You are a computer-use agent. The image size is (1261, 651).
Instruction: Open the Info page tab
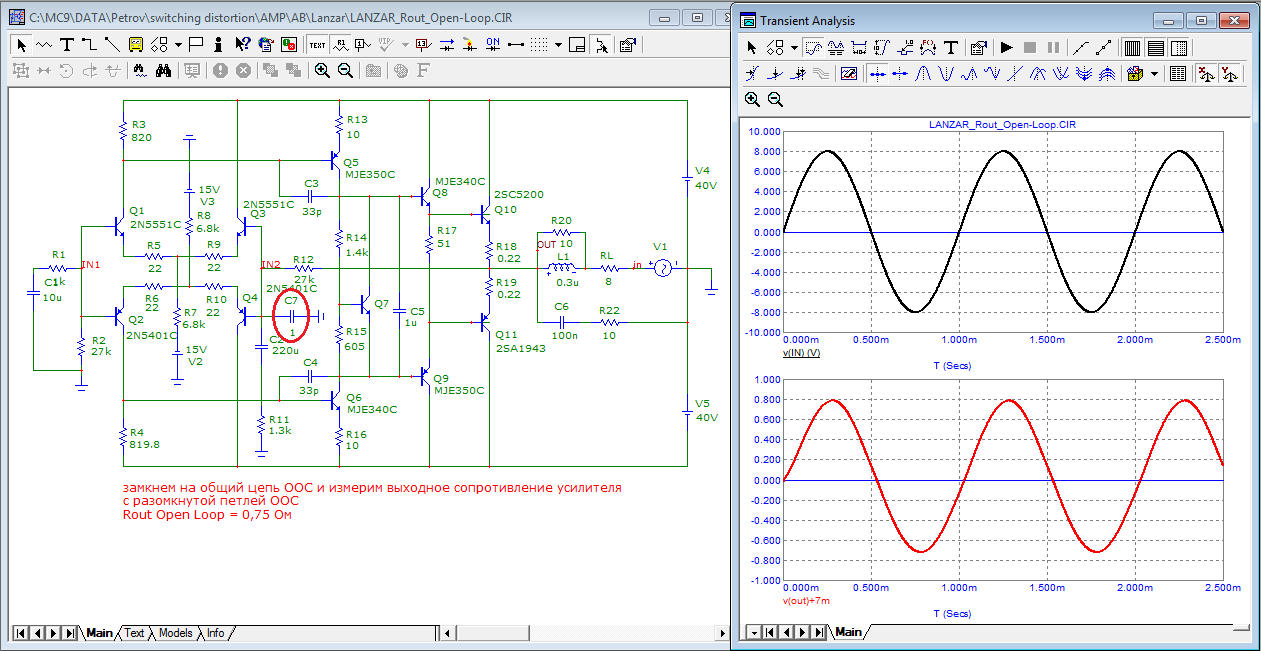(216, 633)
